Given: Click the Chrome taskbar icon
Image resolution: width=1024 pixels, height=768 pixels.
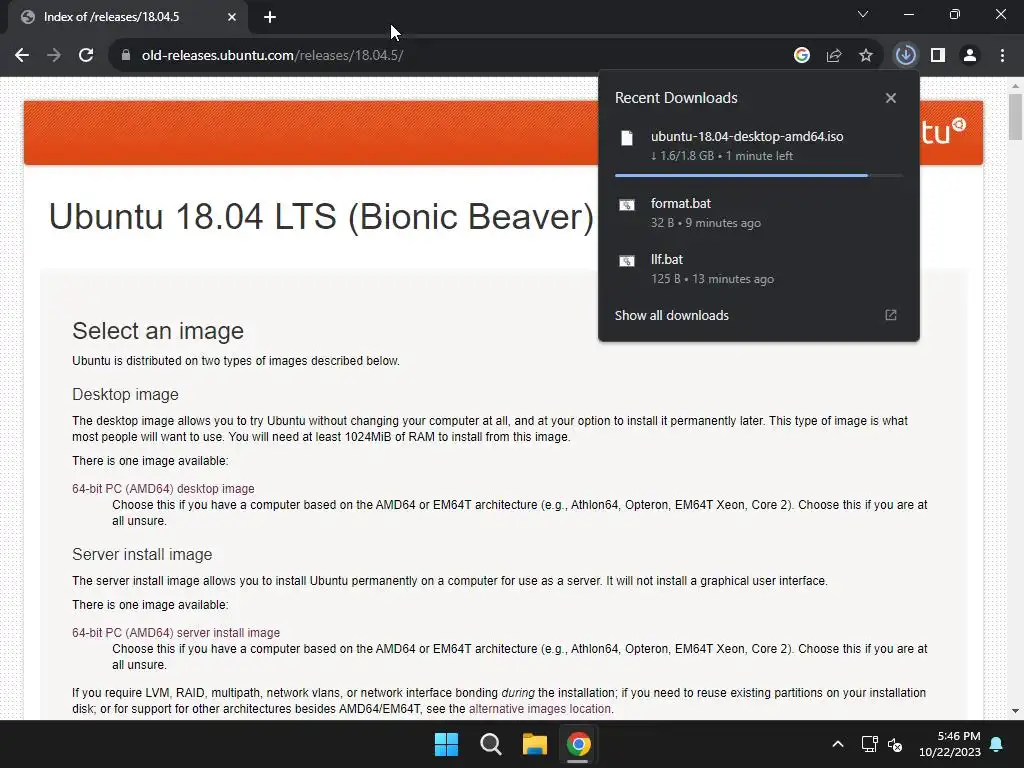Looking at the screenshot, I should click(x=579, y=744).
